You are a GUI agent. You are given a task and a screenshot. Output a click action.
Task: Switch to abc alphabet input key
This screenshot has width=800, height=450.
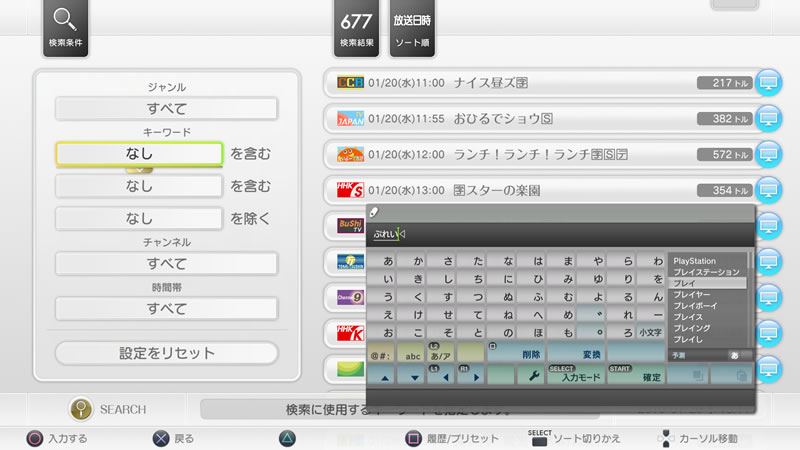[411, 353]
